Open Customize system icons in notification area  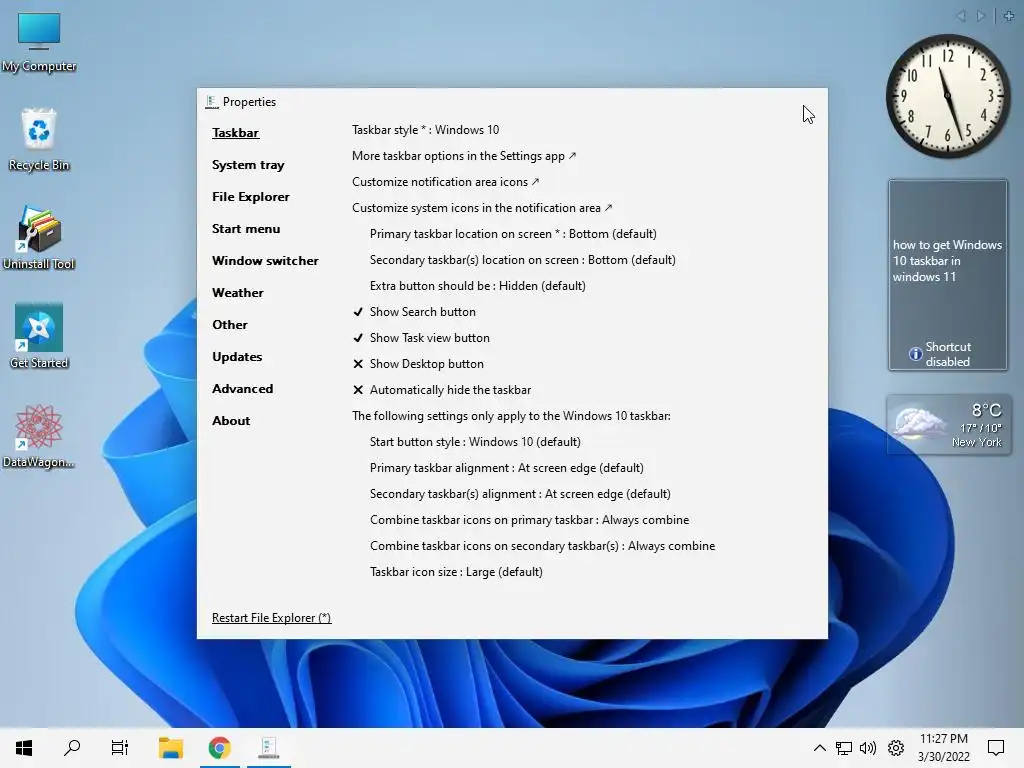point(482,208)
